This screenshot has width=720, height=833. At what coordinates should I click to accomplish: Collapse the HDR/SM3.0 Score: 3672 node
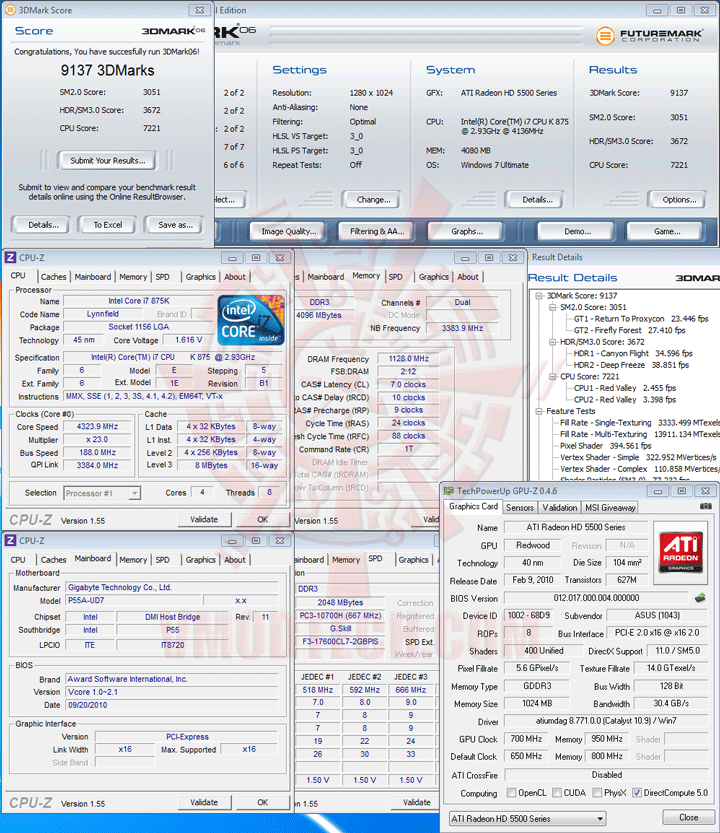pyautogui.click(x=552, y=342)
